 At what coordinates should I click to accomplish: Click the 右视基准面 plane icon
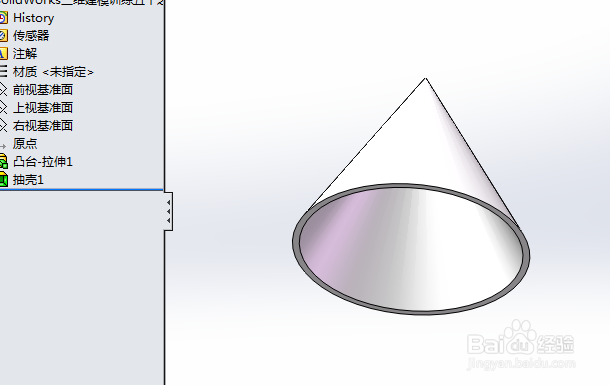click(x=3, y=126)
